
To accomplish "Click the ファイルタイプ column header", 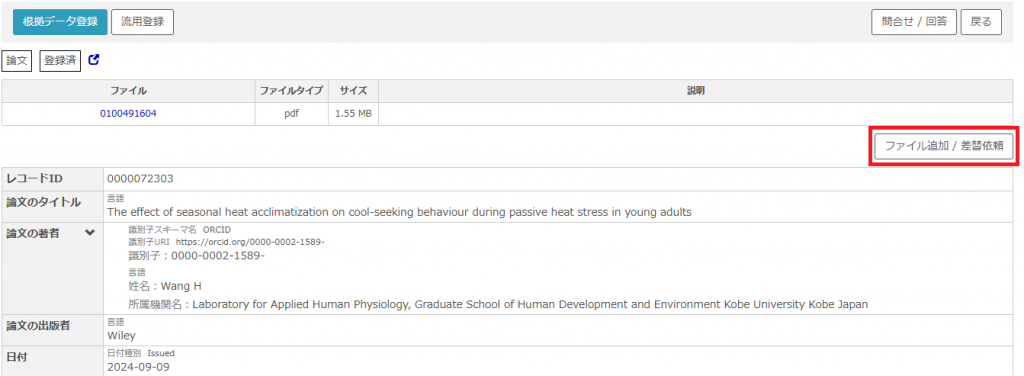I will coord(292,91).
